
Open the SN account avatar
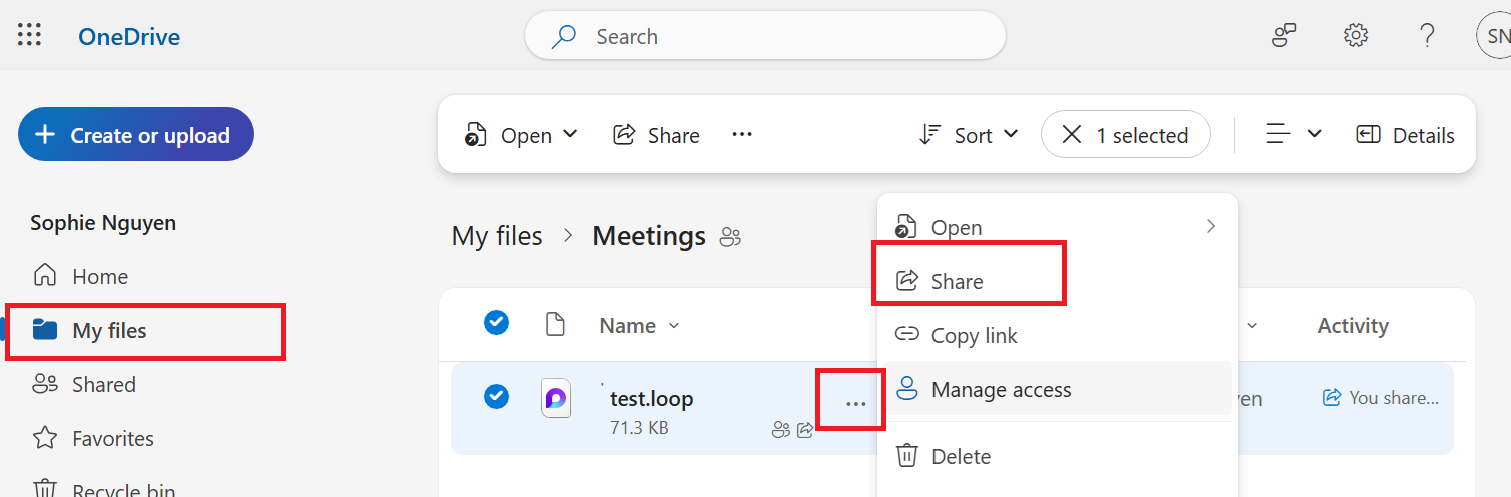tap(1496, 36)
